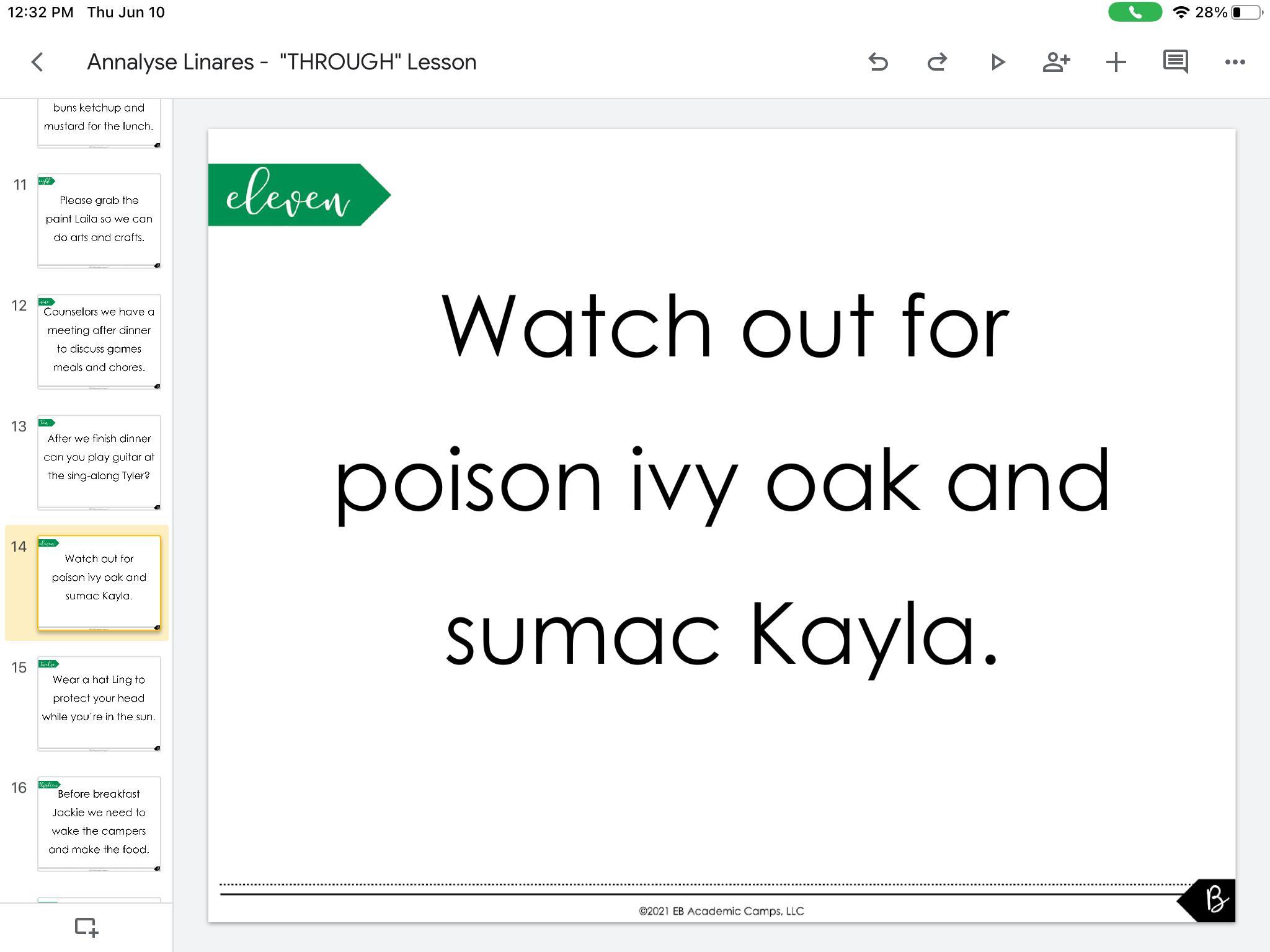Open the comments panel icon

(x=1175, y=62)
